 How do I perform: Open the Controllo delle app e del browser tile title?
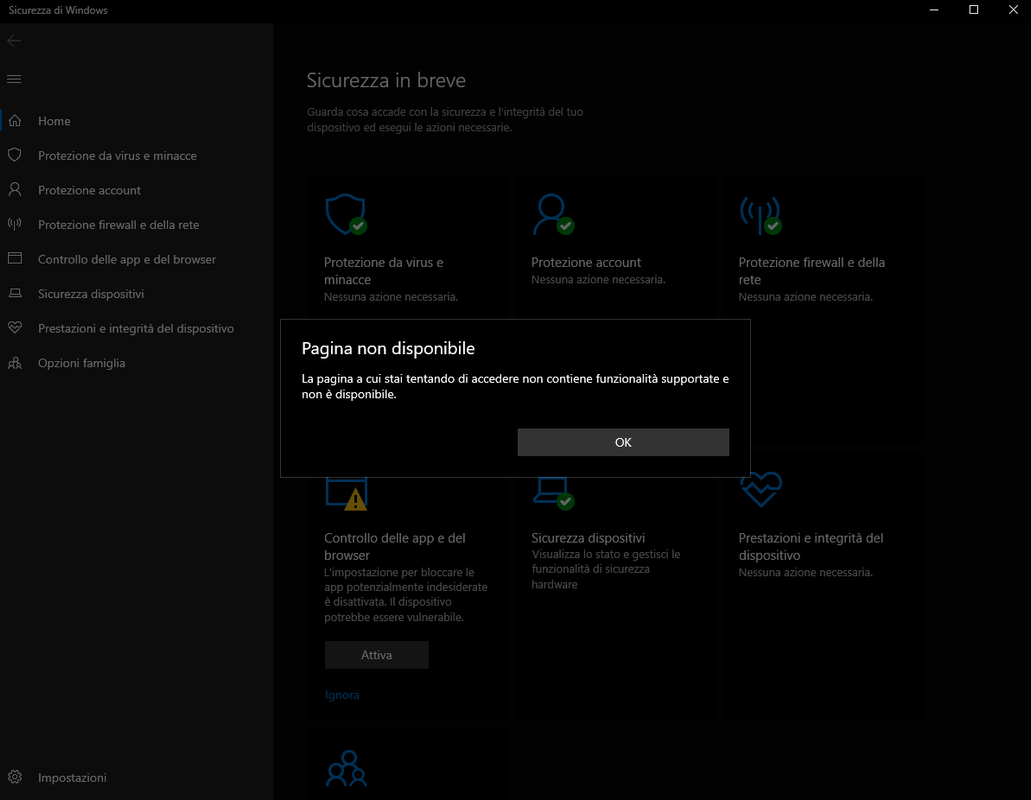point(395,546)
